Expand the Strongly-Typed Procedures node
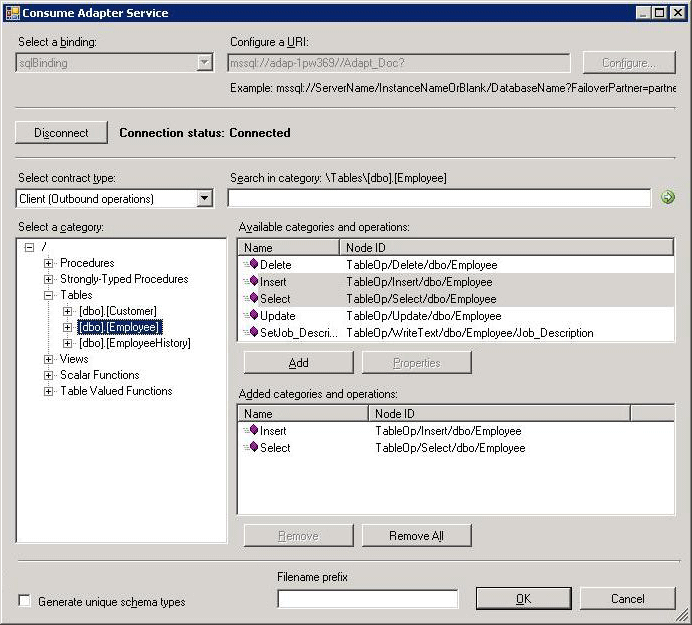The width and height of the screenshot is (692, 625). pyautogui.click(x=49, y=279)
